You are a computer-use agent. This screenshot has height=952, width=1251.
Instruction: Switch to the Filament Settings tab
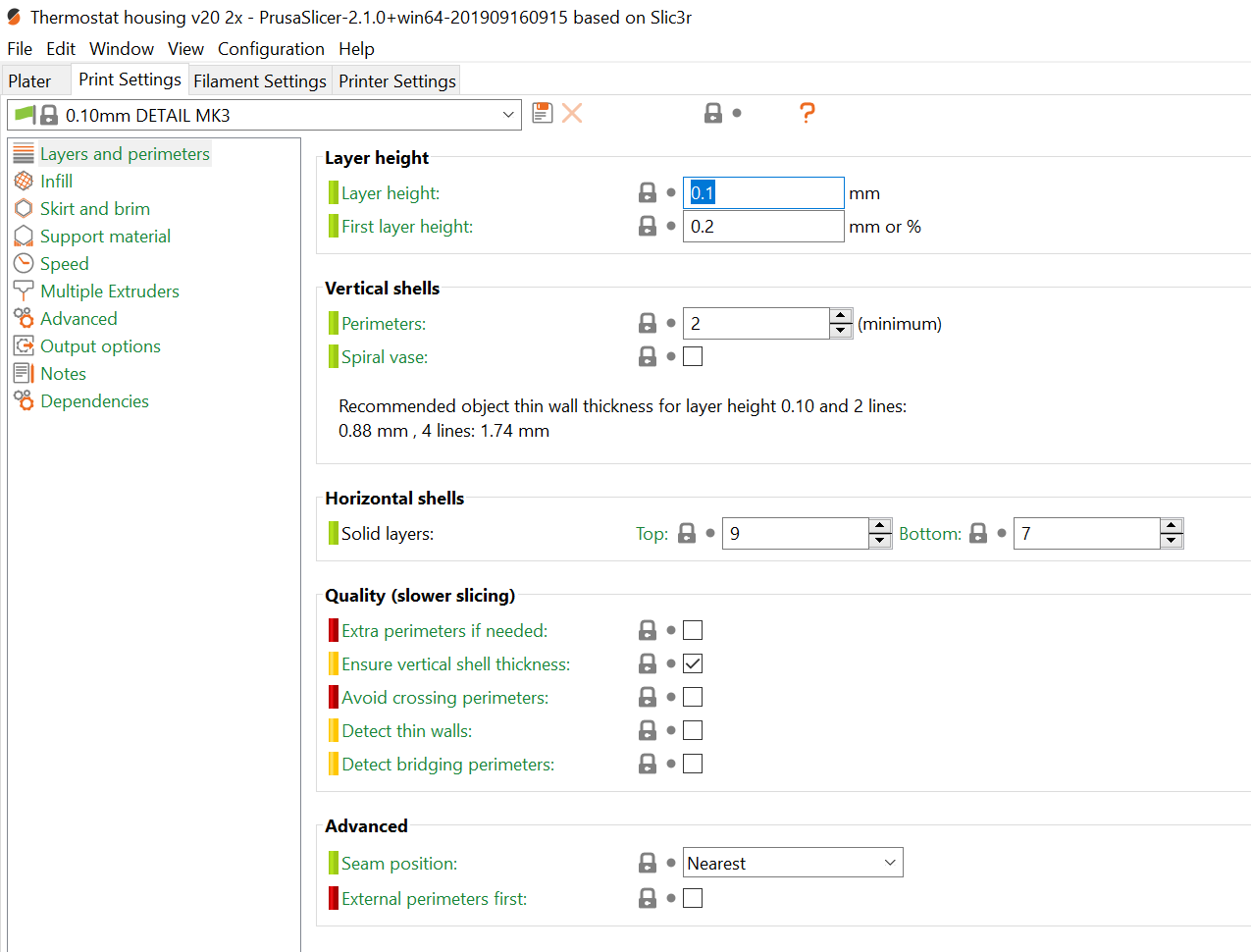259,81
